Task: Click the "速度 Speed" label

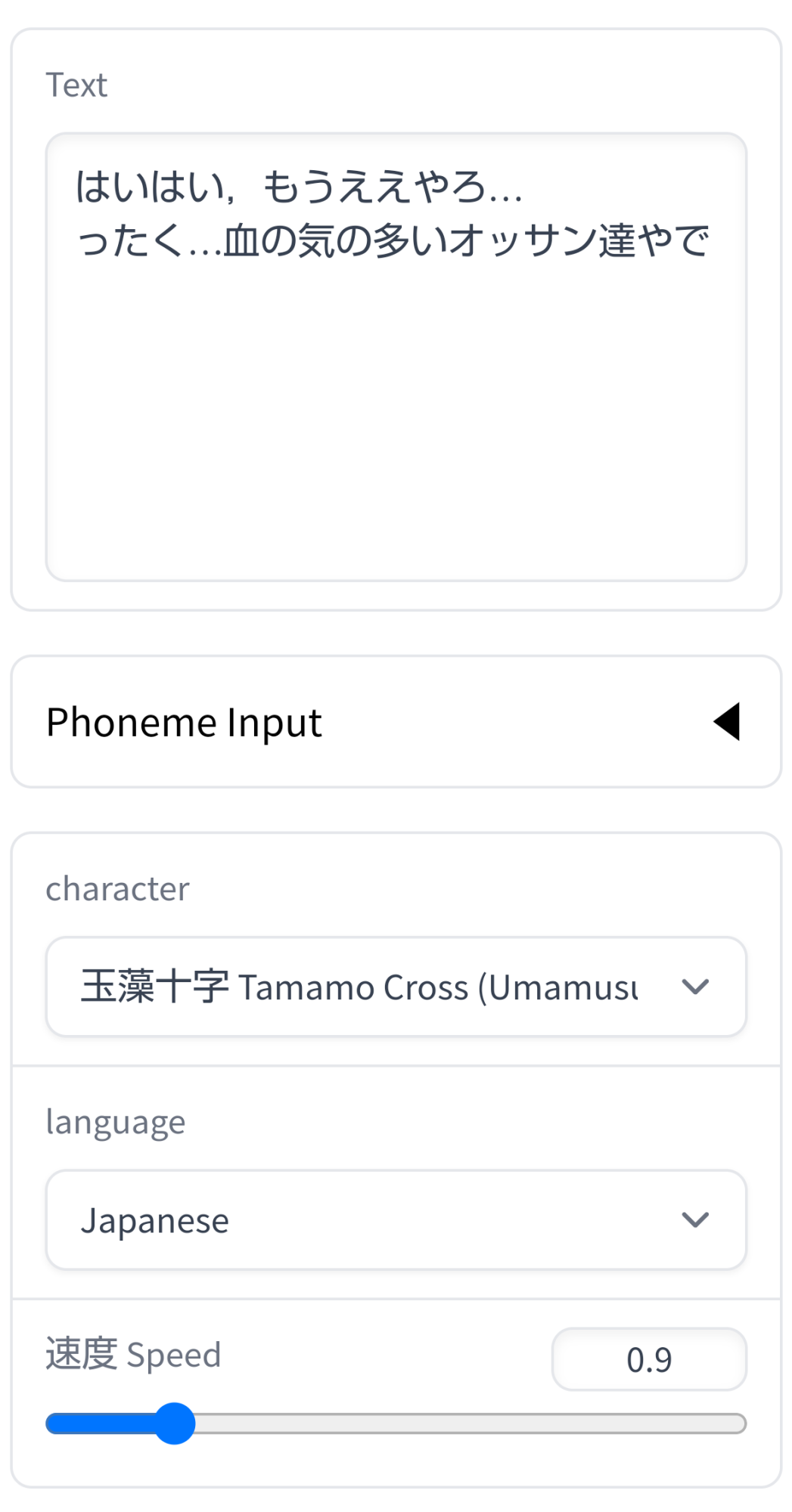Action: 133,1354
